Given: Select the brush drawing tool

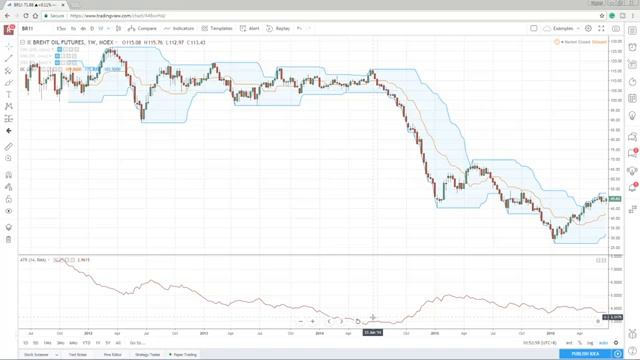Looking at the screenshot, I should click(x=9, y=83).
